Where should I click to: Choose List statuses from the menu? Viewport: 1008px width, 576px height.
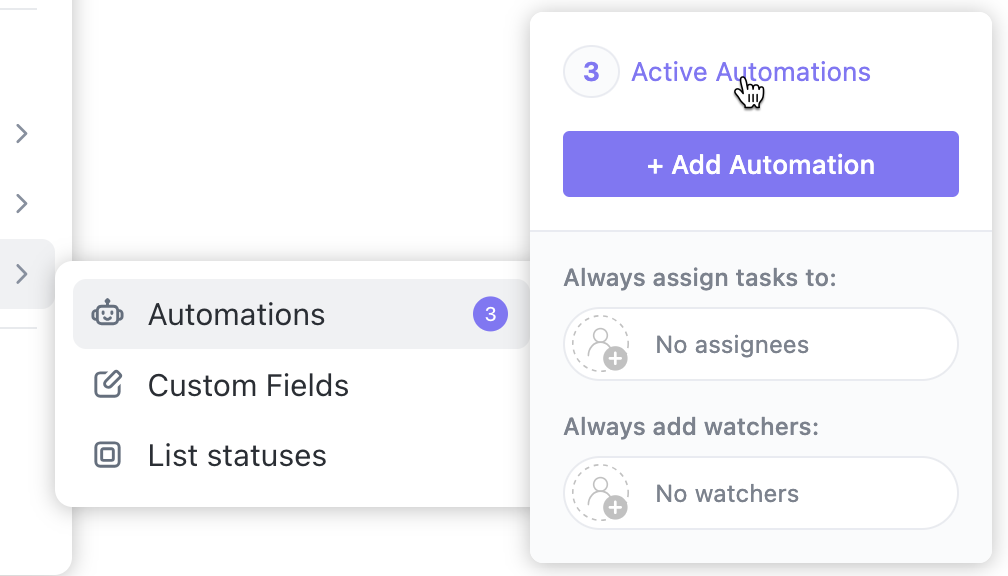(x=237, y=455)
